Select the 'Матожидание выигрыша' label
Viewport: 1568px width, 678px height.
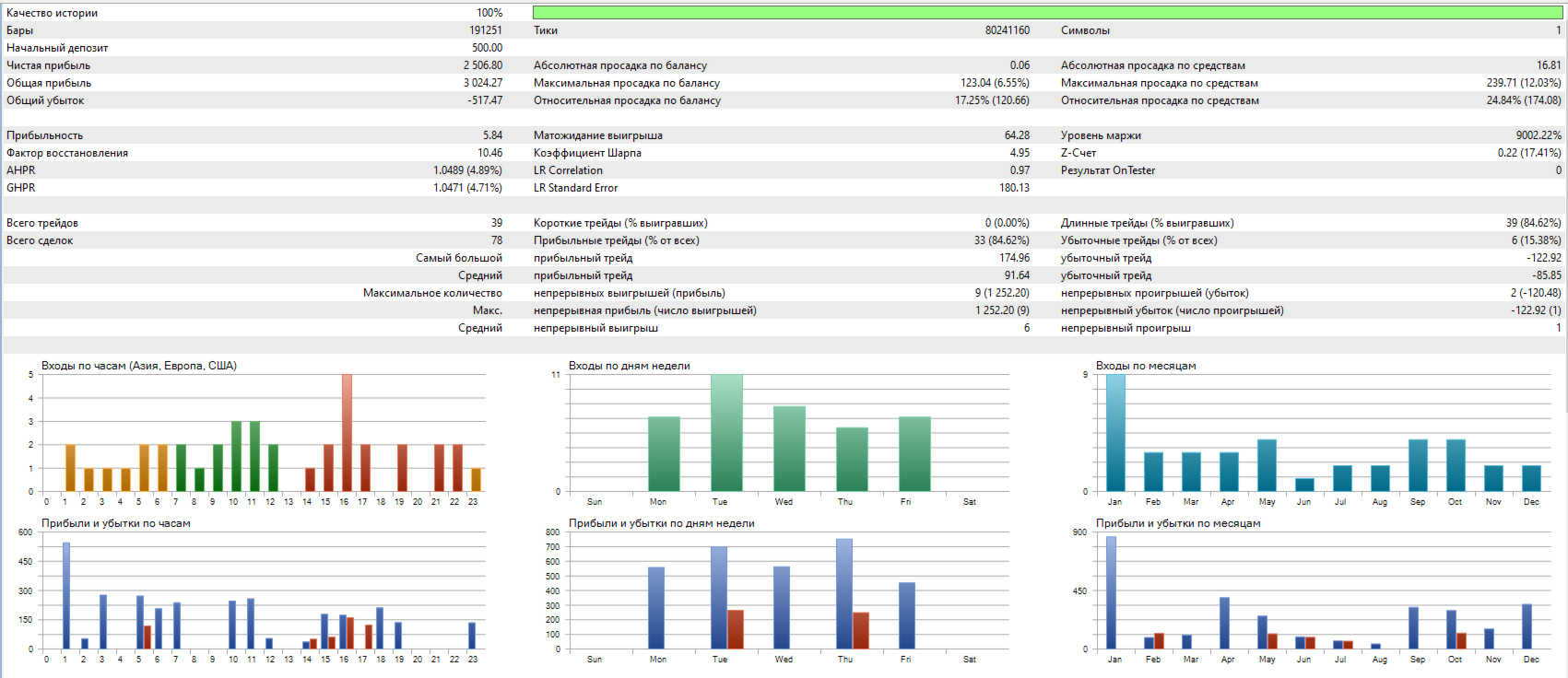(598, 135)
